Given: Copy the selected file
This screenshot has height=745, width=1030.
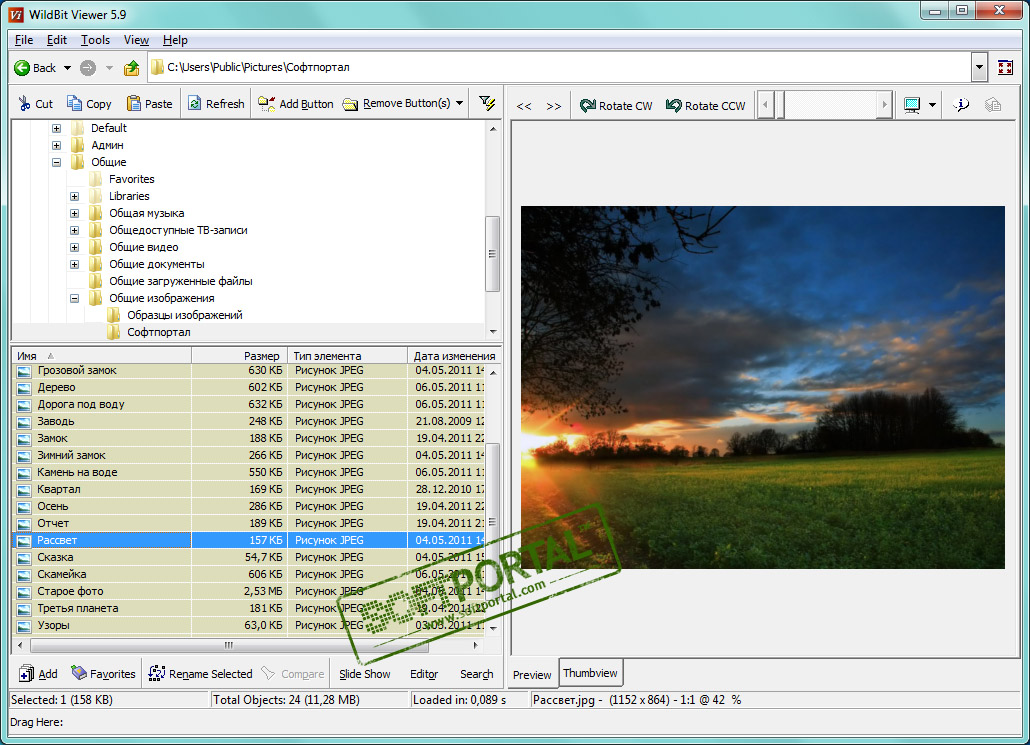Looking at the screenshot, I should [89, 104].
